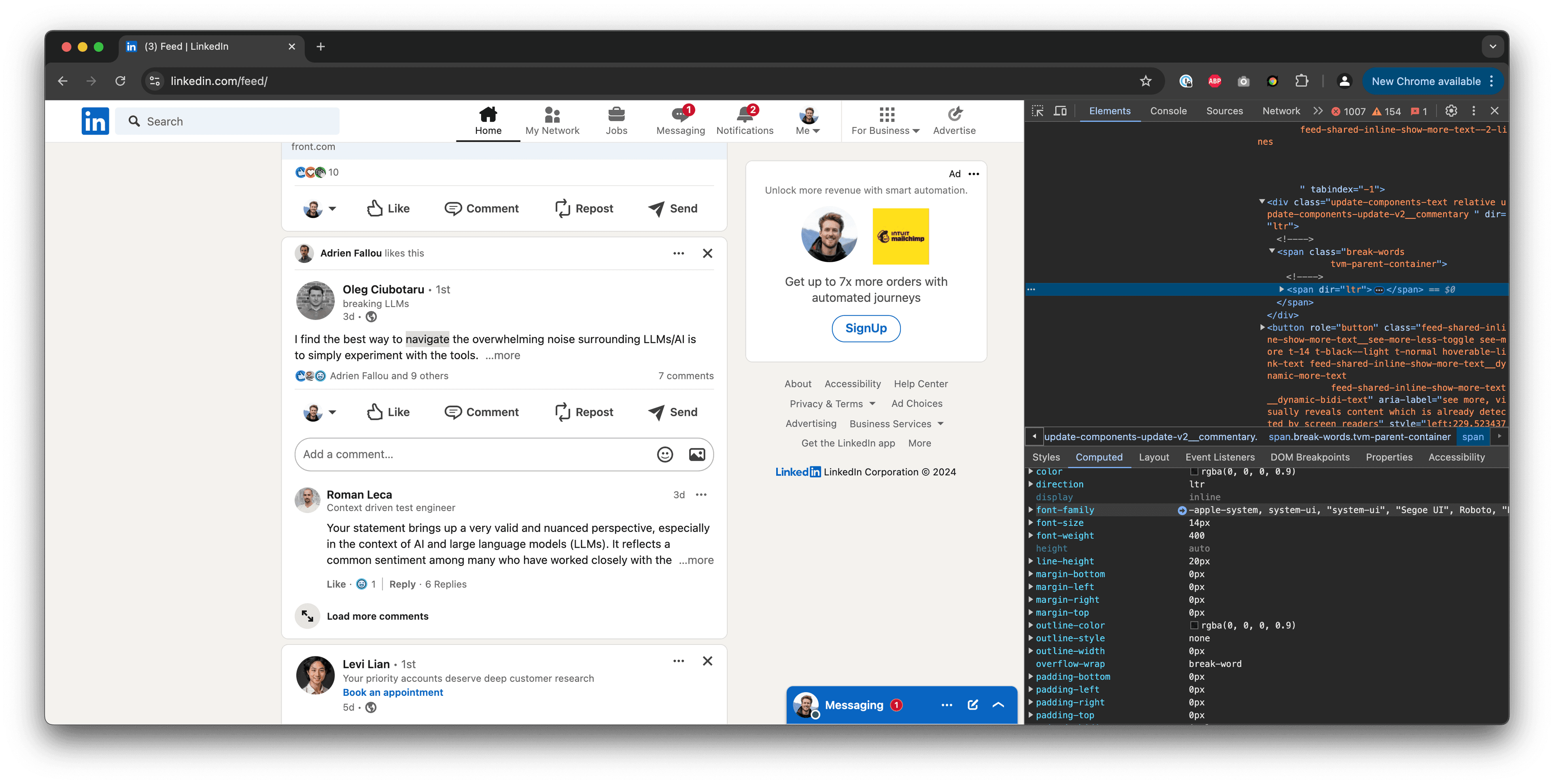Screen dimensions: 1554x784
Task: Expand Business Services footer dropdown
Action: coord(896,424)
